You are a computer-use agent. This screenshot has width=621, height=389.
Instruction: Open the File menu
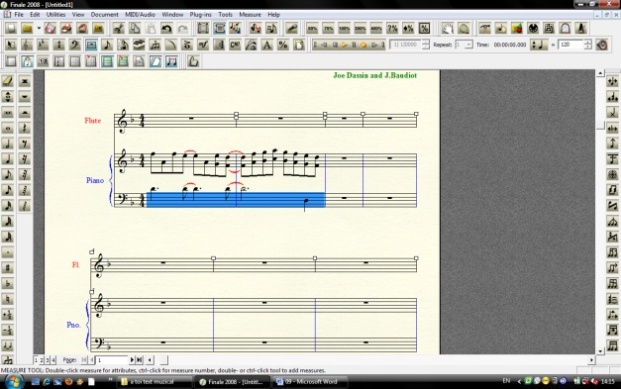point(19,15)
